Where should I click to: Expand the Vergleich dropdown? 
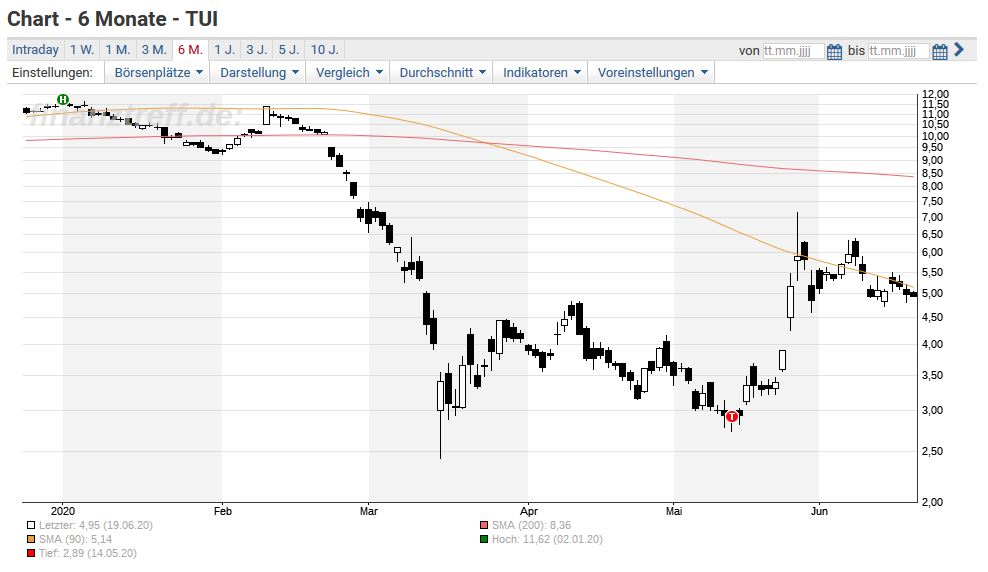click(348, 72)
